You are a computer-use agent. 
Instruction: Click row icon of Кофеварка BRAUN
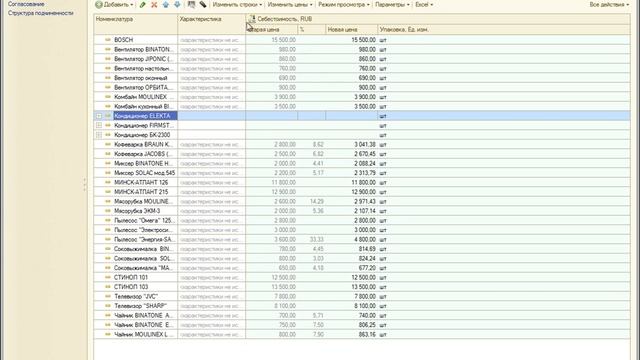[108, 144]
